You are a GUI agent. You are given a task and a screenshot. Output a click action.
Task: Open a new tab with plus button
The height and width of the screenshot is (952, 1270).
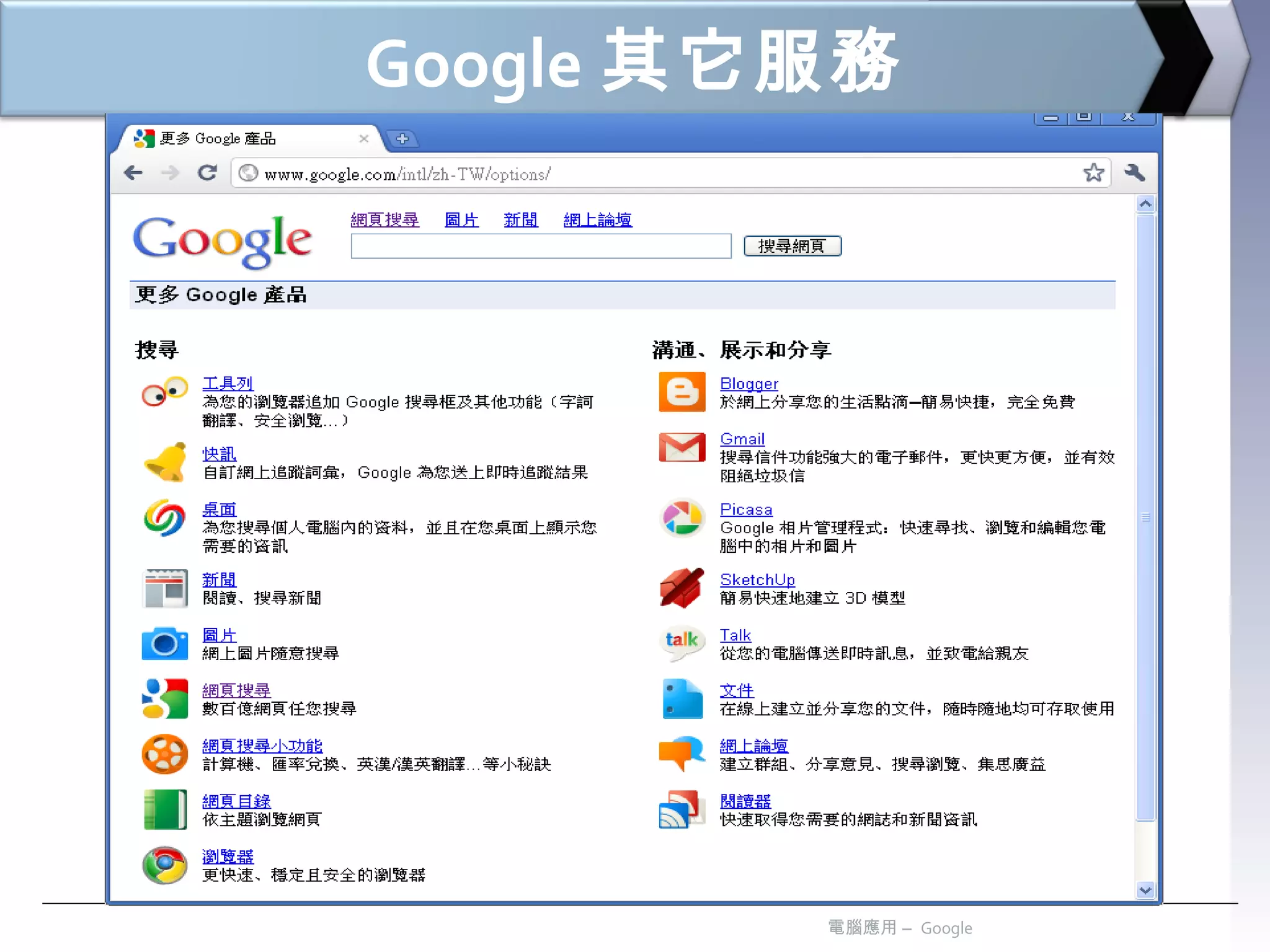coord(402,138)
